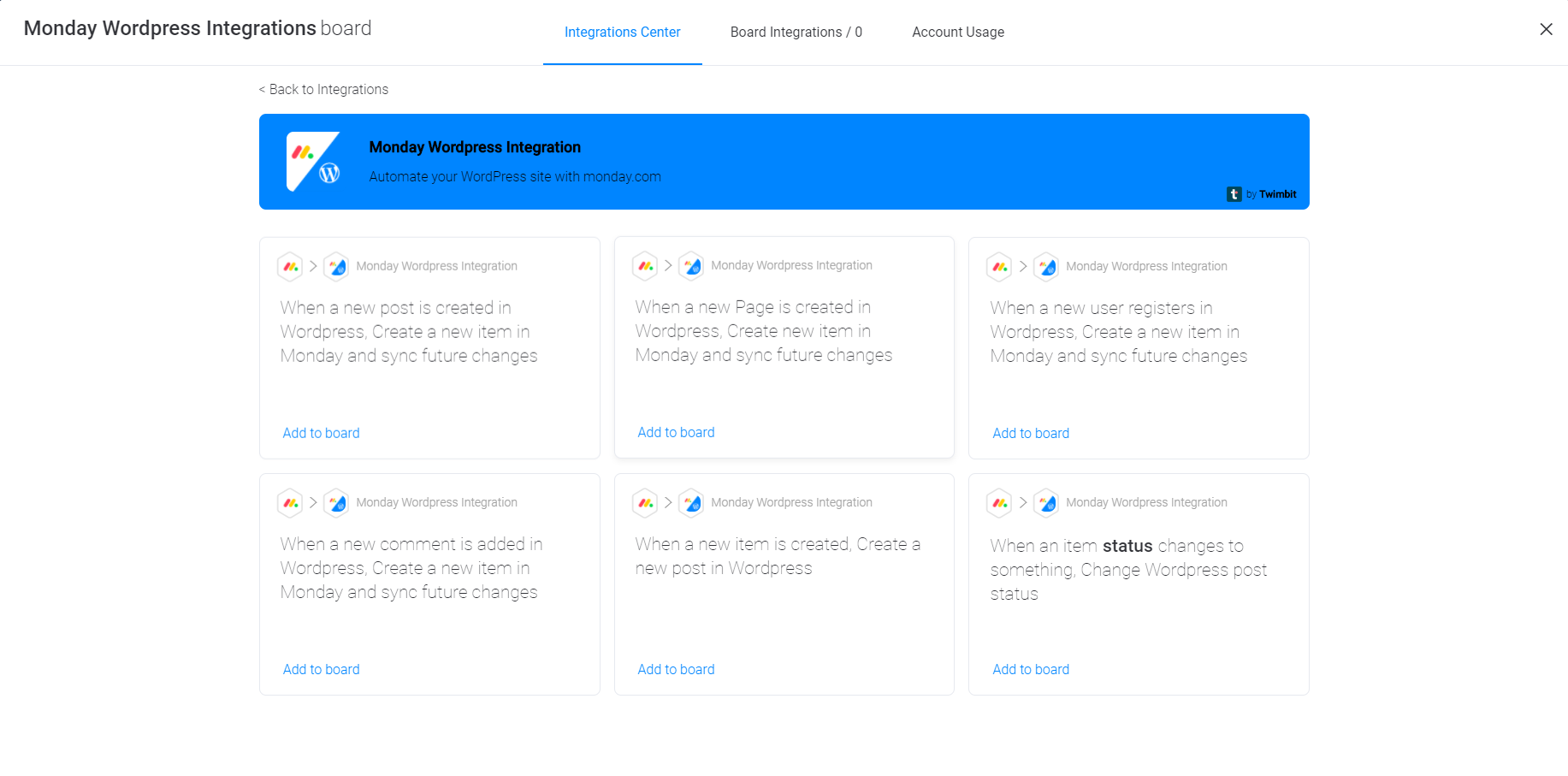This screenshot has width=1568, height=776.
Task: Open the Integrations Center tab
Action: (622, 33)
